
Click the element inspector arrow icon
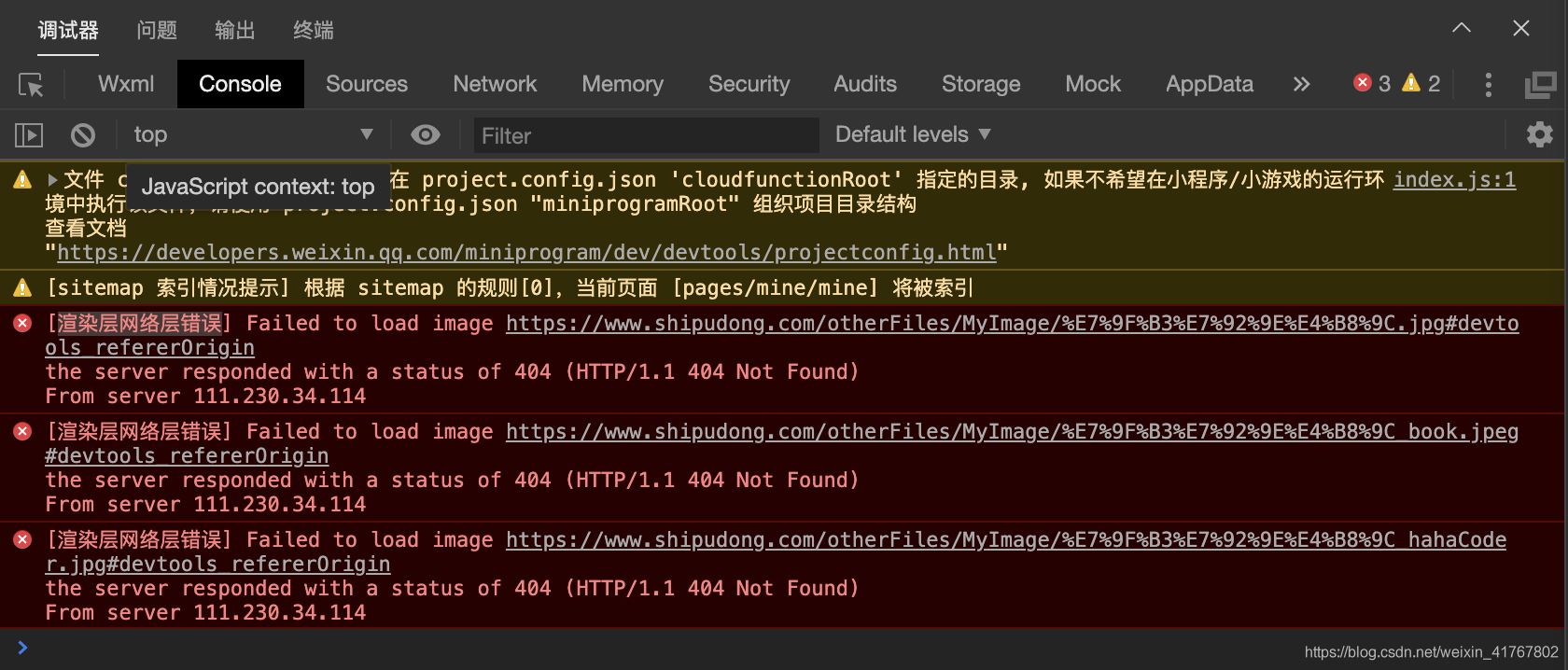pyautogui.click(x=31, y=85)
